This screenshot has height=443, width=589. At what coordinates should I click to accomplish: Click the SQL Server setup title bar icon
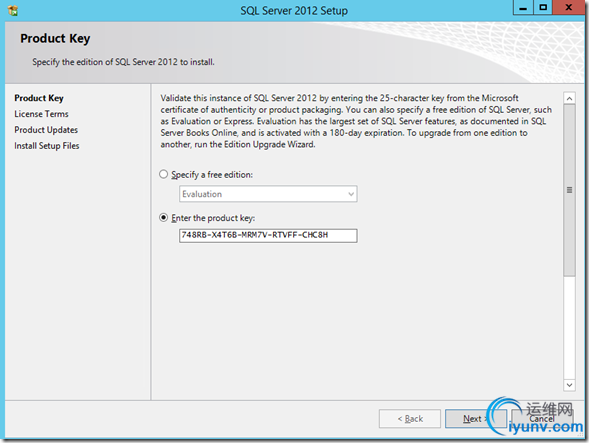tap(13, 11)
